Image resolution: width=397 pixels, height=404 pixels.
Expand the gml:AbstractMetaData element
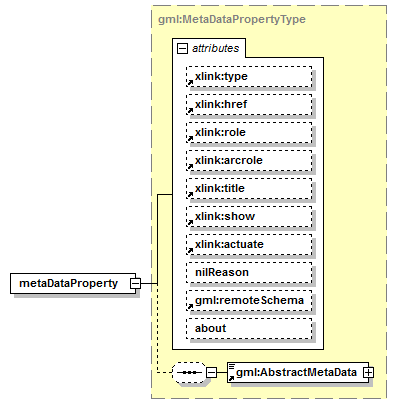(x=368, y=372)
